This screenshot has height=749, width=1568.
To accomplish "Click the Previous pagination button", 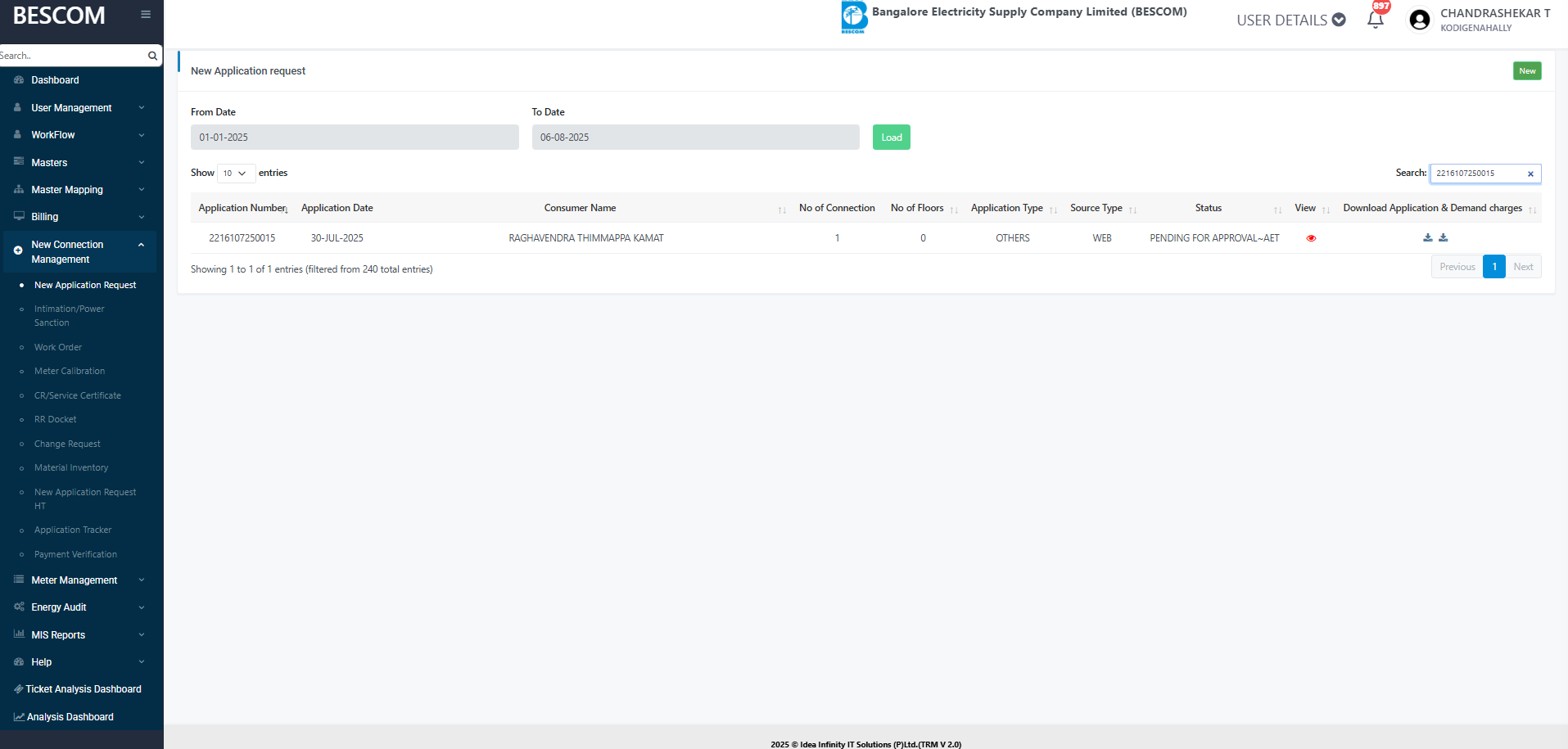I will 1457,267.
